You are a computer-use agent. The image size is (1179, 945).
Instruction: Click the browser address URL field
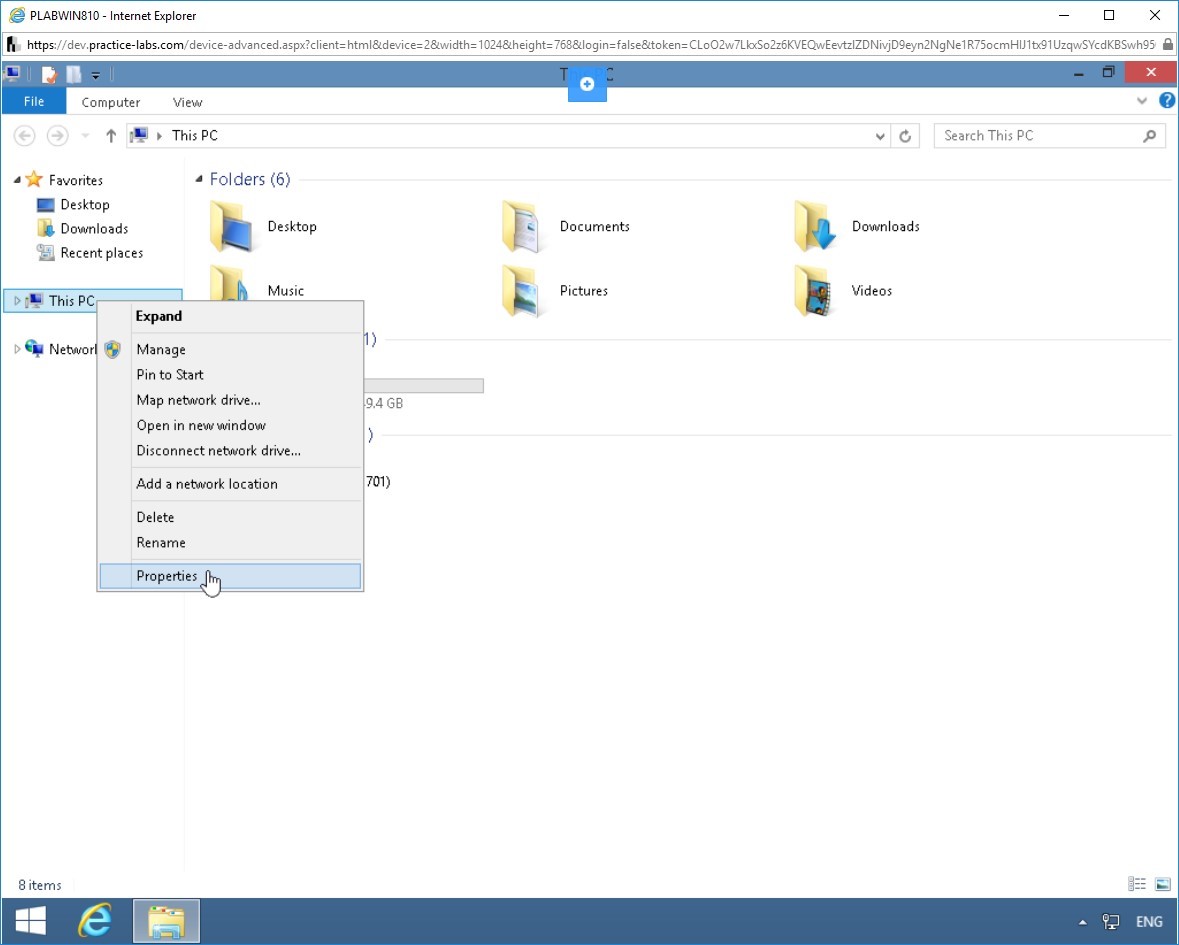[590, 45]
